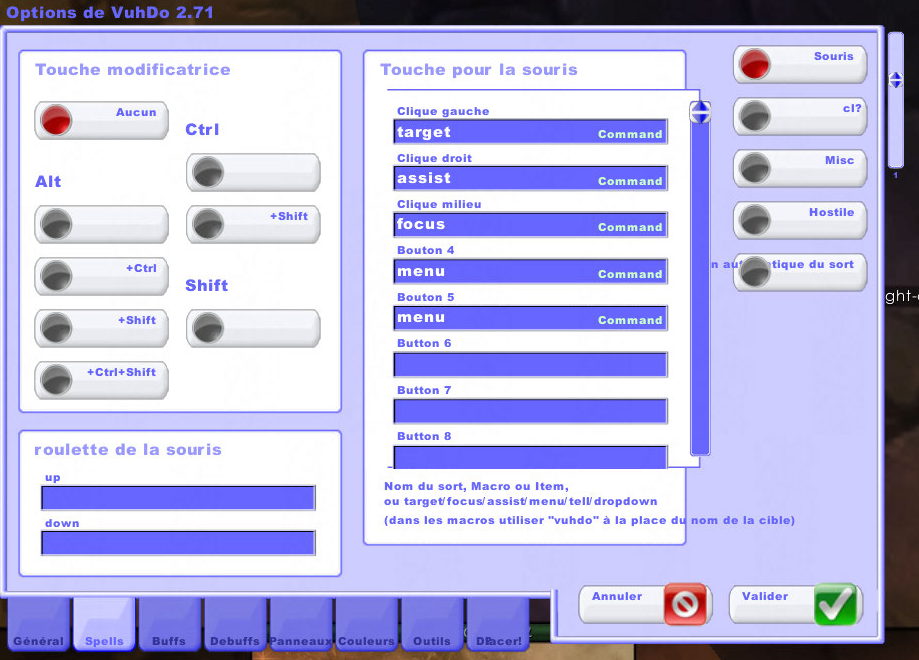Select the radio button directly under Ctrl heading
The width and height of the screenshot is (919, 660).
point(253,172)
